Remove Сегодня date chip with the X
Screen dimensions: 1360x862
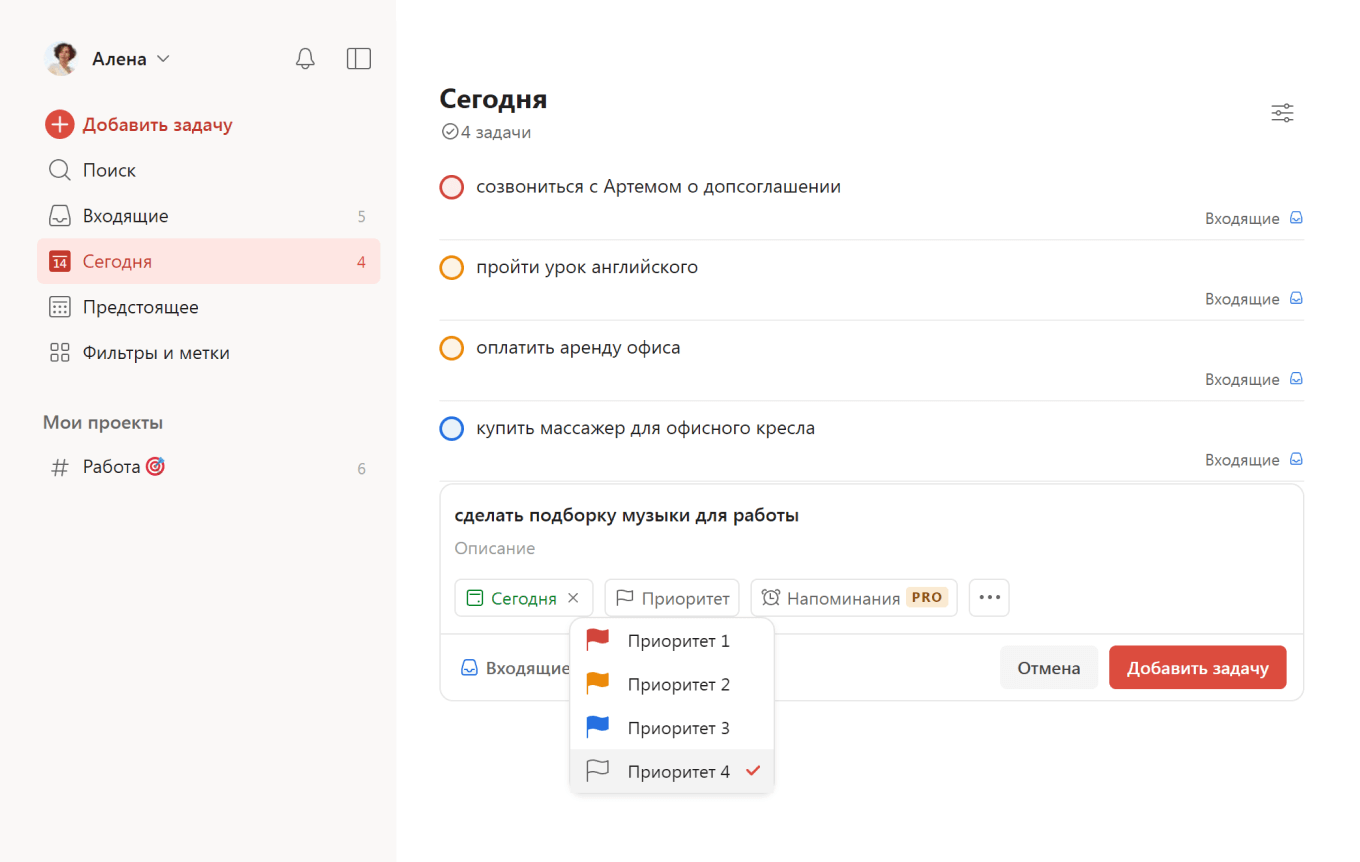click(x=573, y=597)
